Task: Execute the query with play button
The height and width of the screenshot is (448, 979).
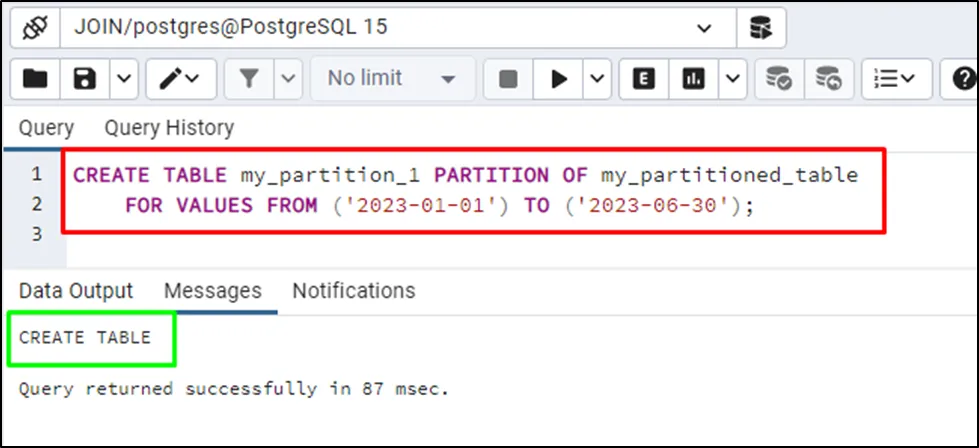Action: (558, 79)
